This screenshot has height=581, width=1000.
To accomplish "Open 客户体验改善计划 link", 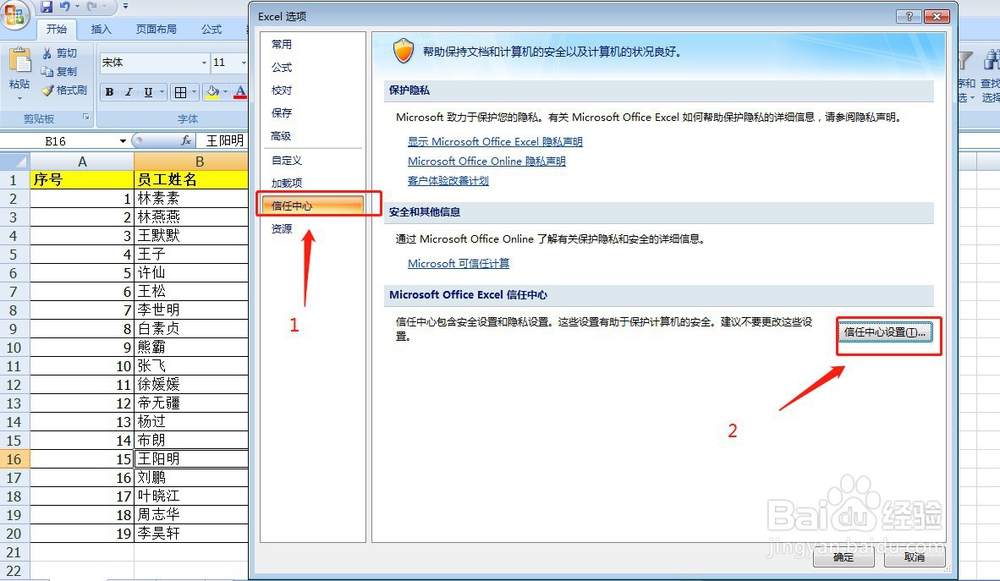I will [448, 180].
